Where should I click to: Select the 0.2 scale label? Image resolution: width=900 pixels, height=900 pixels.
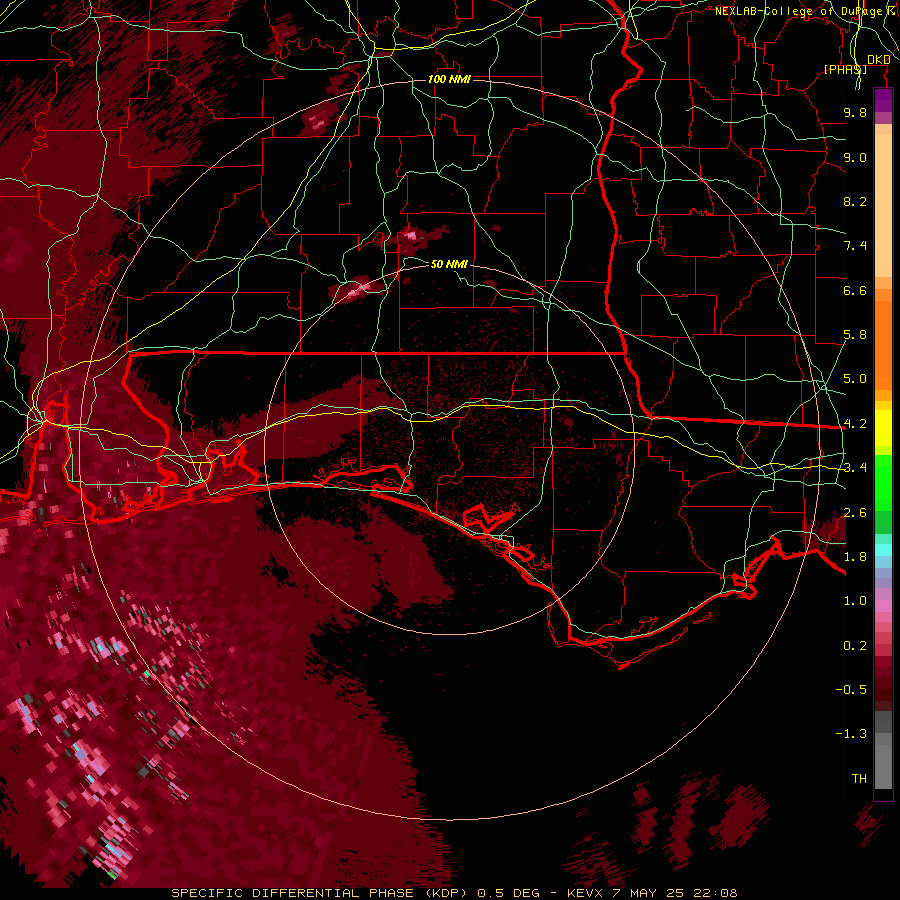click(855, 646)
